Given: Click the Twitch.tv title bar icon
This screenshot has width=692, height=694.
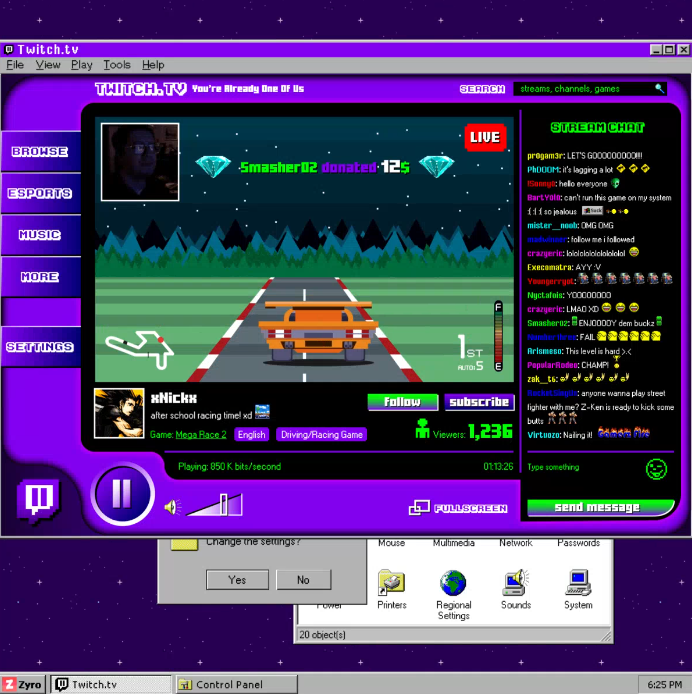Looking at the screenshot, I should coord(9,49).
